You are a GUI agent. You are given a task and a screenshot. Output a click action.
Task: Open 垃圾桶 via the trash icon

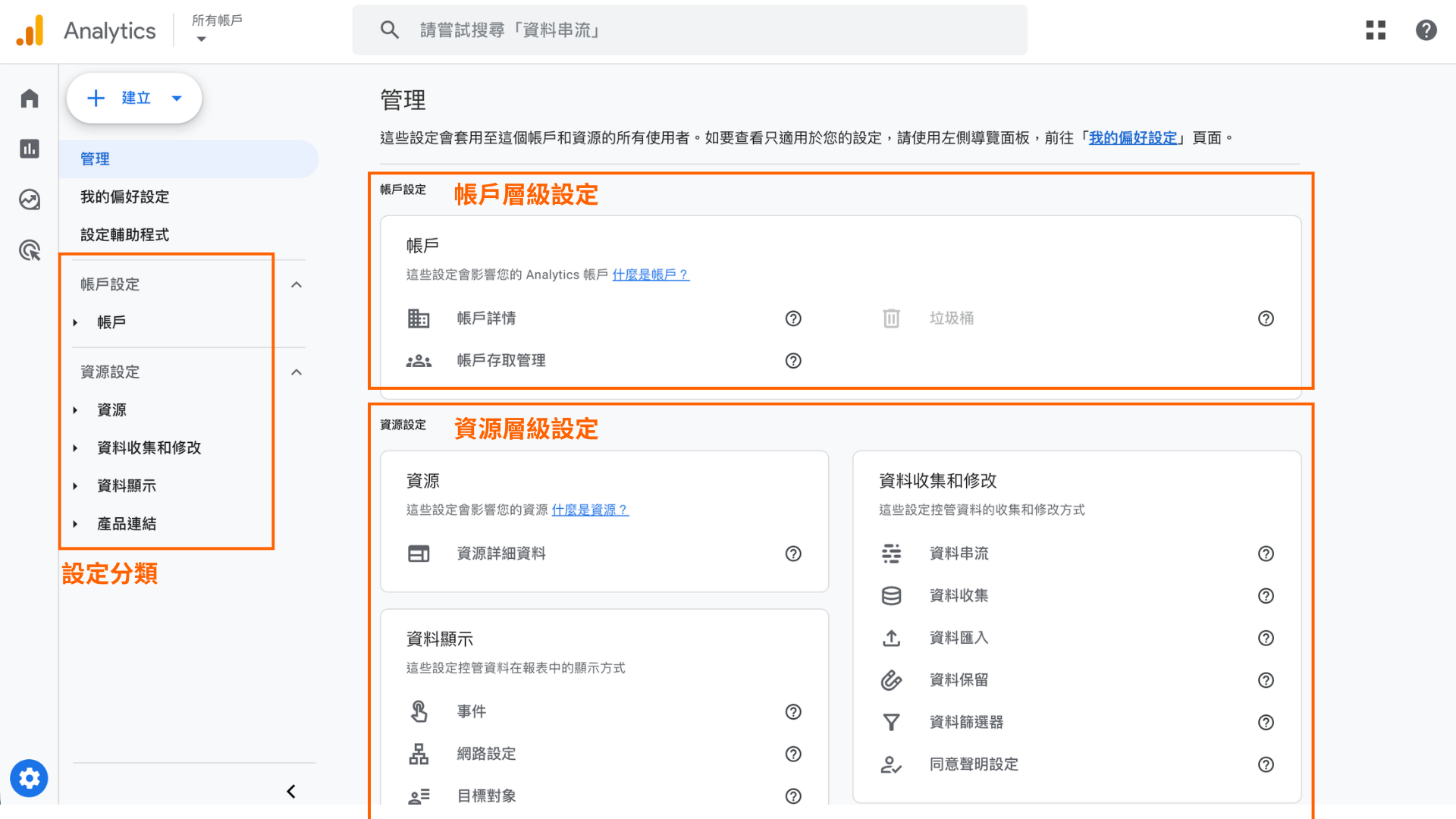[890, 318]
